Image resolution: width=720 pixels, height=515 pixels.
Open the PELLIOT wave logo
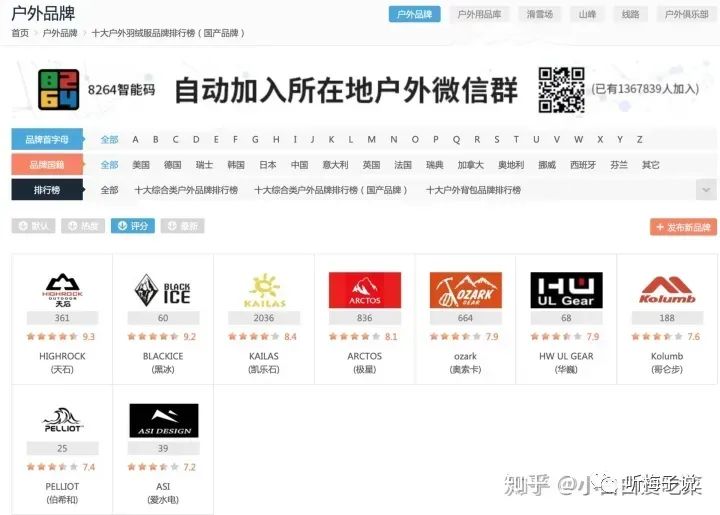[x=62, y=420]
